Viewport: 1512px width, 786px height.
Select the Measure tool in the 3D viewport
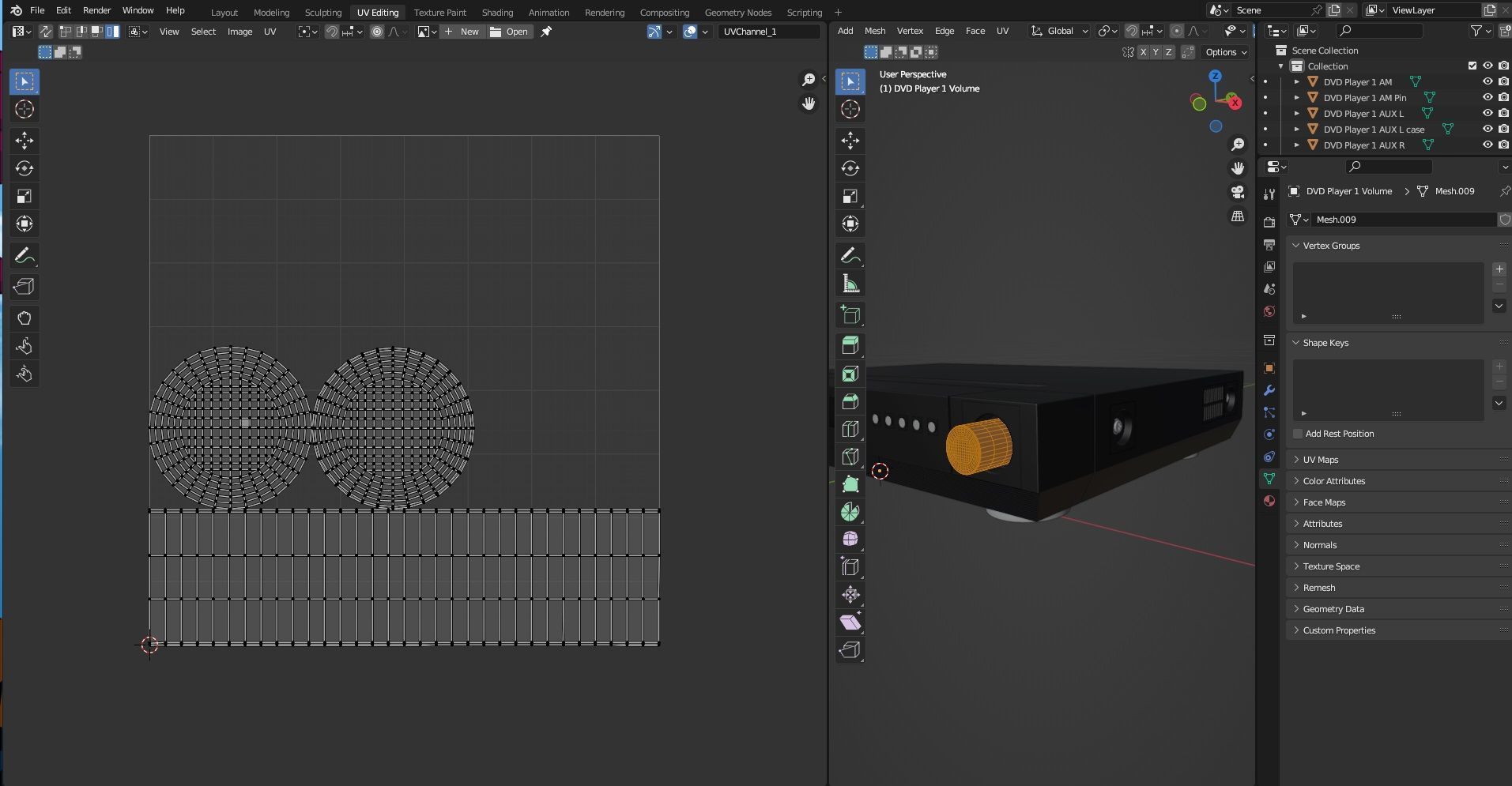(850, 283)
